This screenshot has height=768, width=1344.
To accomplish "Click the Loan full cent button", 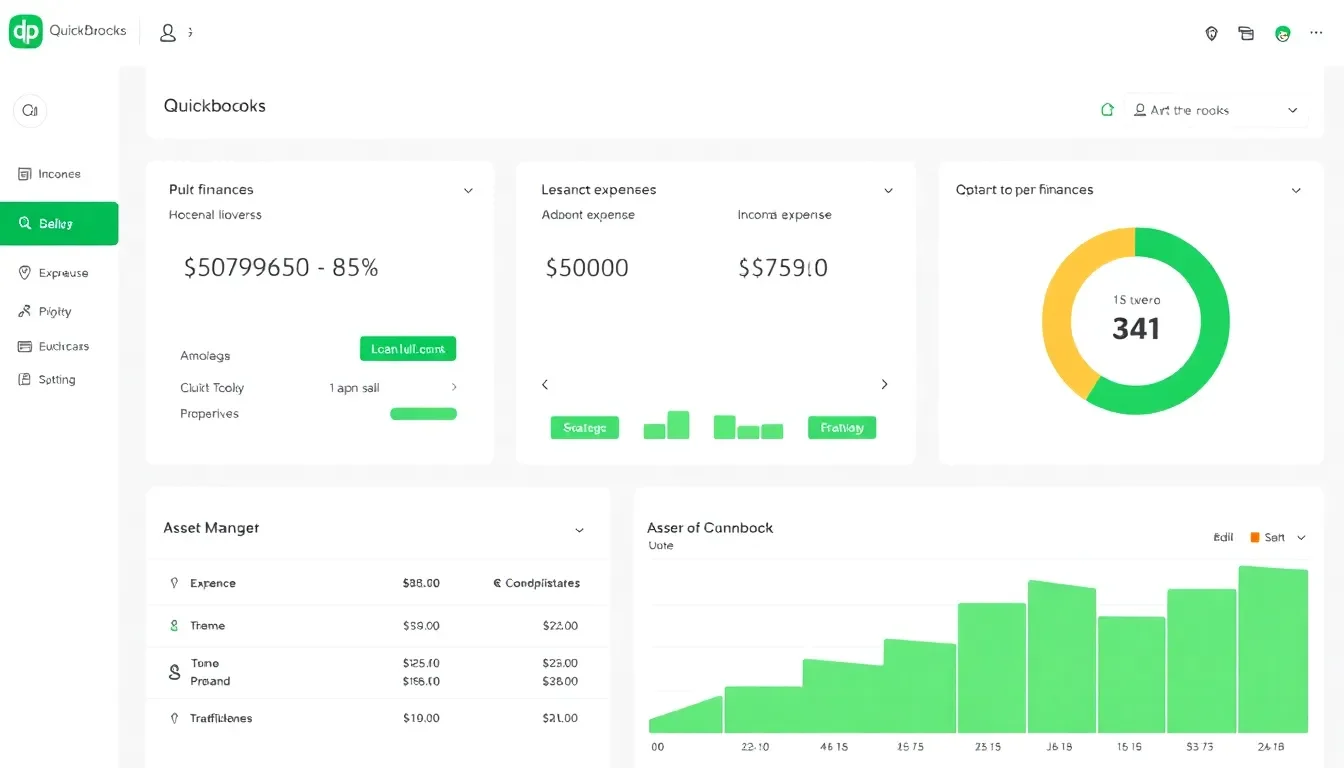I will point(408,348).
